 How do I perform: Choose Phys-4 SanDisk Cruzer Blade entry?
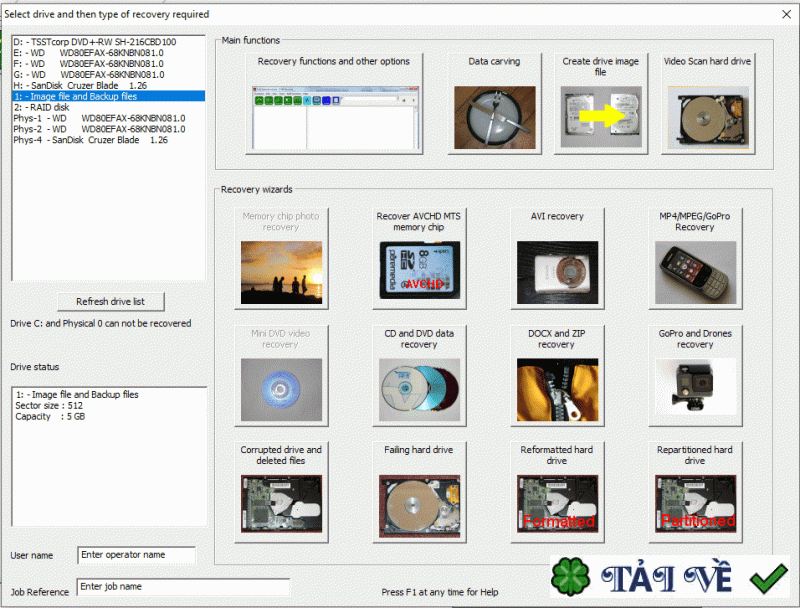point(109,140)
